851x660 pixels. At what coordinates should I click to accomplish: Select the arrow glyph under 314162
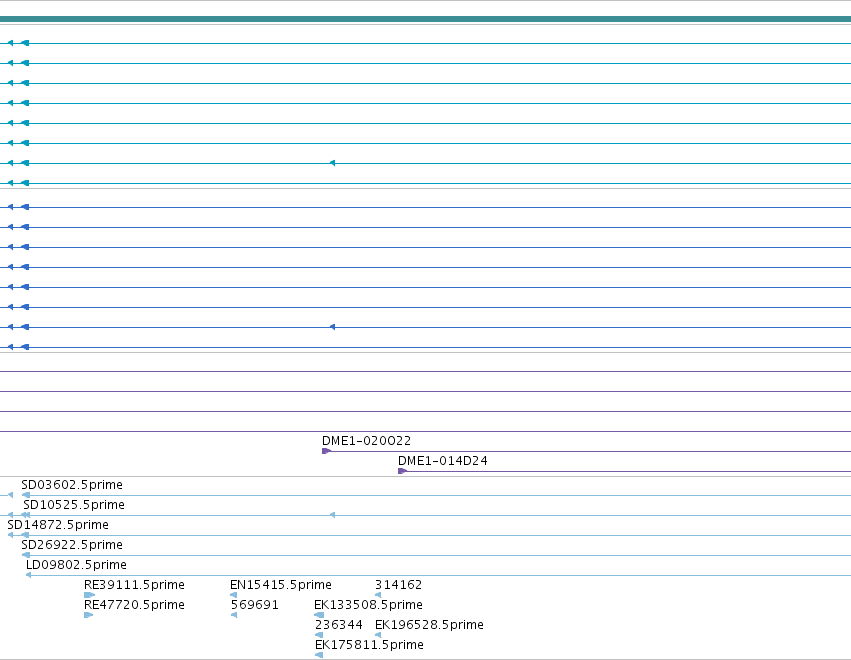click(x=378, y=595)
